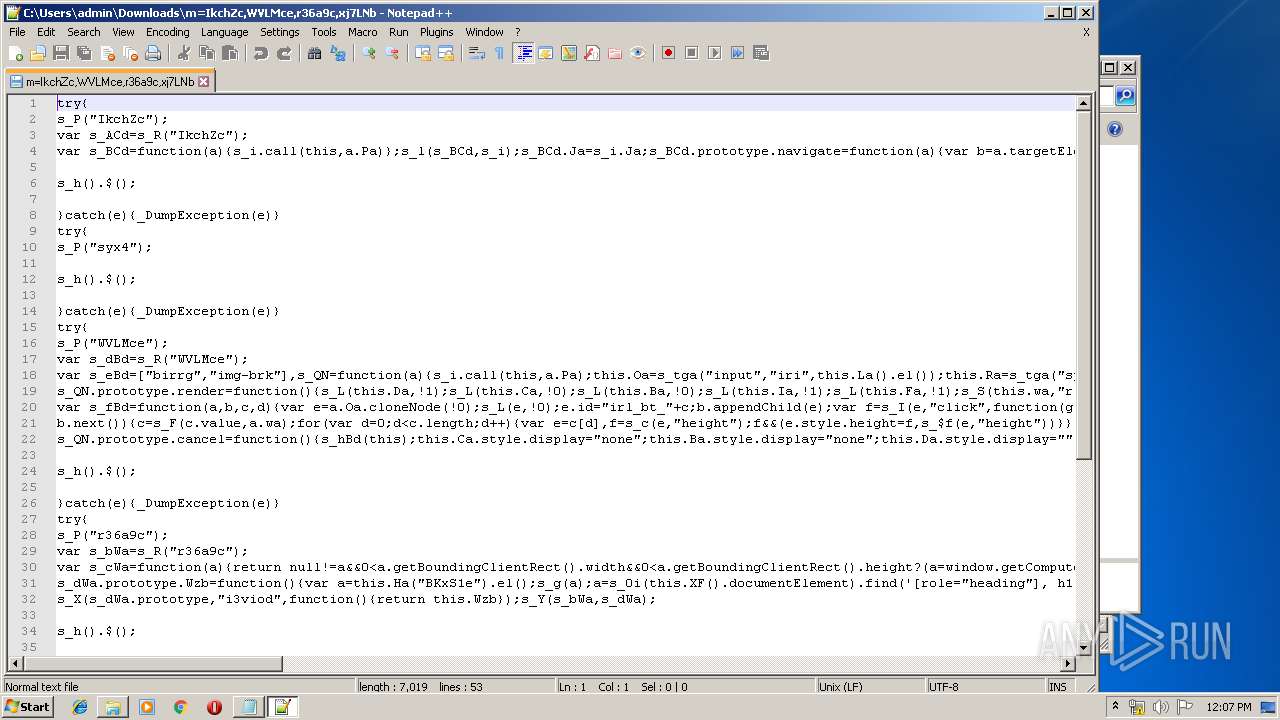Screen dimensions: 1280x720
Task: Close the document tab with its red X
Action: tap(203, 82)
